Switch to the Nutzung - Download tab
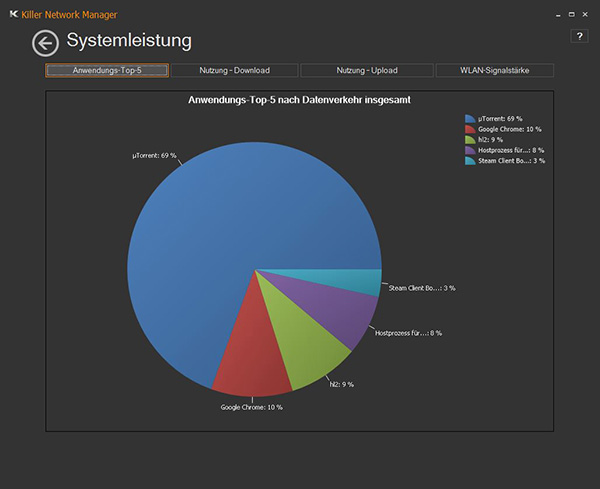 pos(234,70)
